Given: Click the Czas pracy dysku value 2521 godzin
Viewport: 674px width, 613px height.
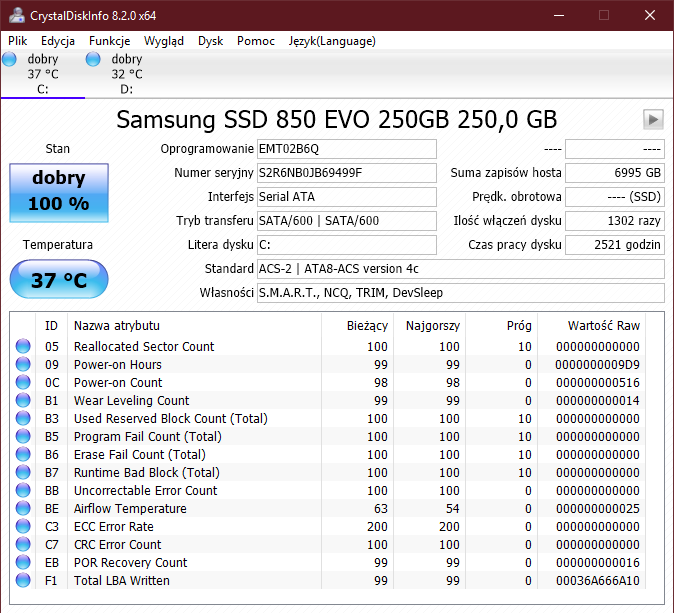Looking at the screenshot, I should tap(615, 245).
